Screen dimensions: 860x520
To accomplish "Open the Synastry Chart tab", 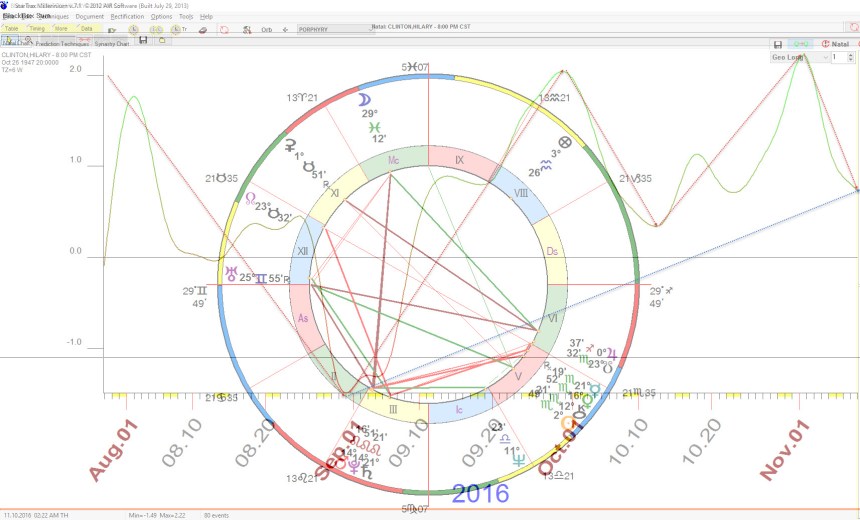I will (111, 43).
